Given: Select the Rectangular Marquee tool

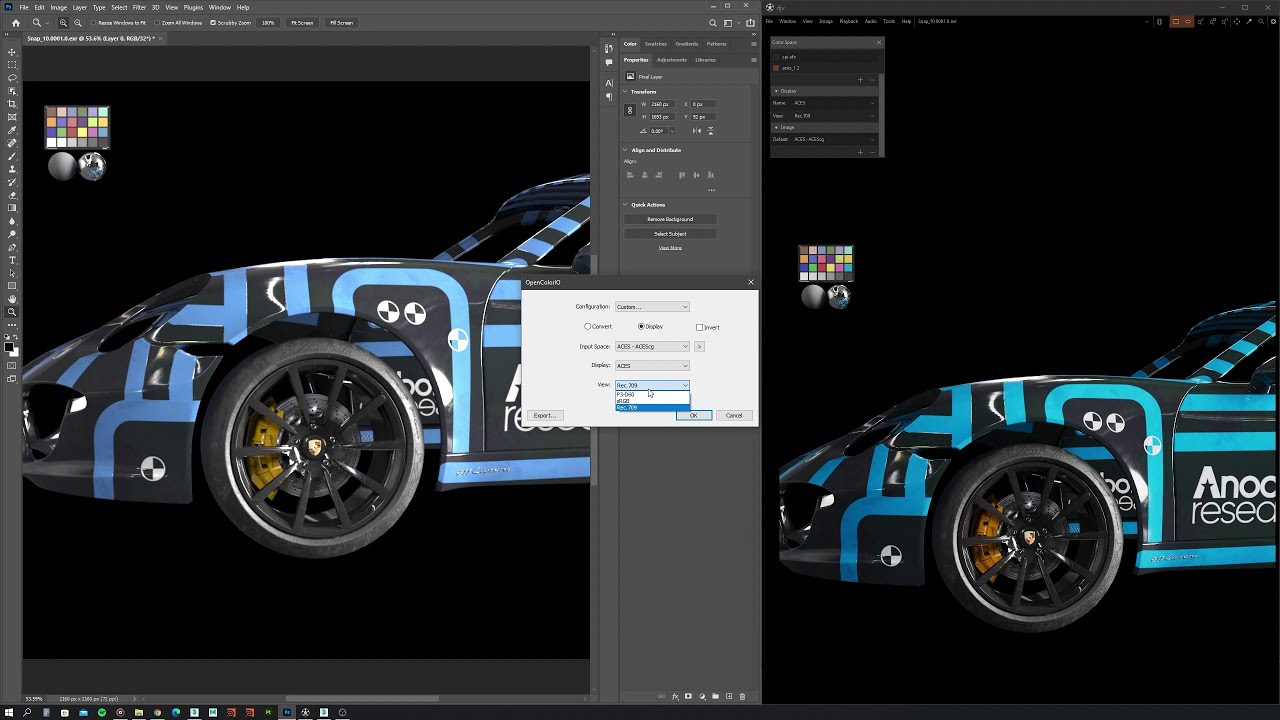Looking at the screenshot, I should click(12, 65).
